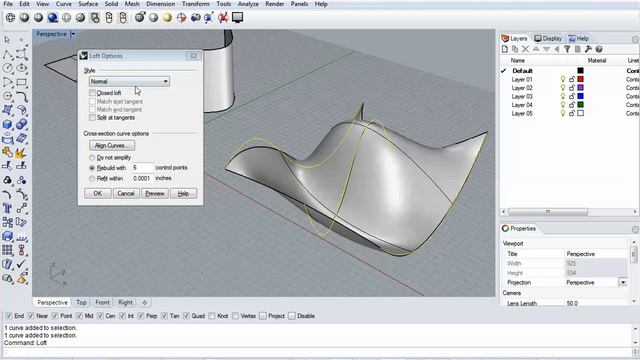Open the layer filter funnel icon
640x360 pixels.
[x=567, y=49]
